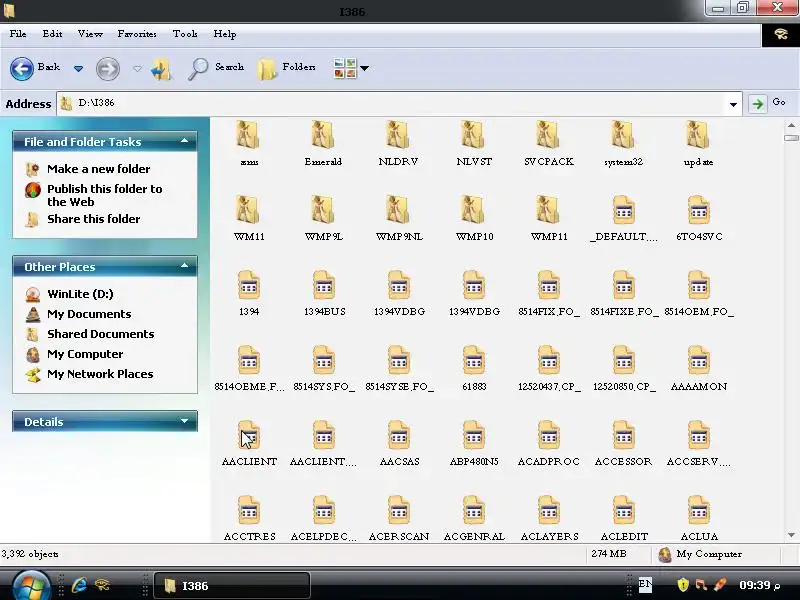Select the ABP480N5 file icon
This screenshot has width=800, height=600.
tap(473, 436)
